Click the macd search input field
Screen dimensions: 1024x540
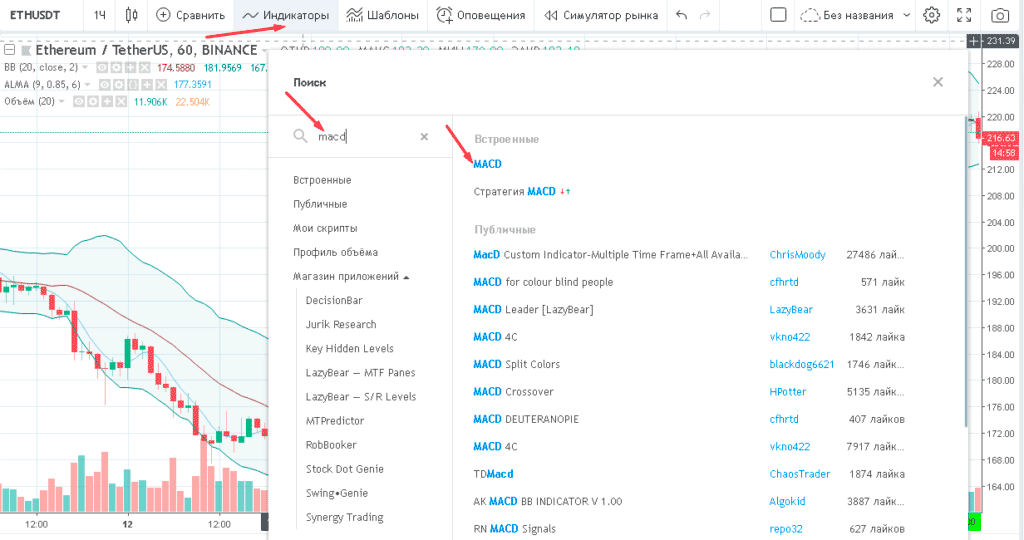(x=360, y=137)
